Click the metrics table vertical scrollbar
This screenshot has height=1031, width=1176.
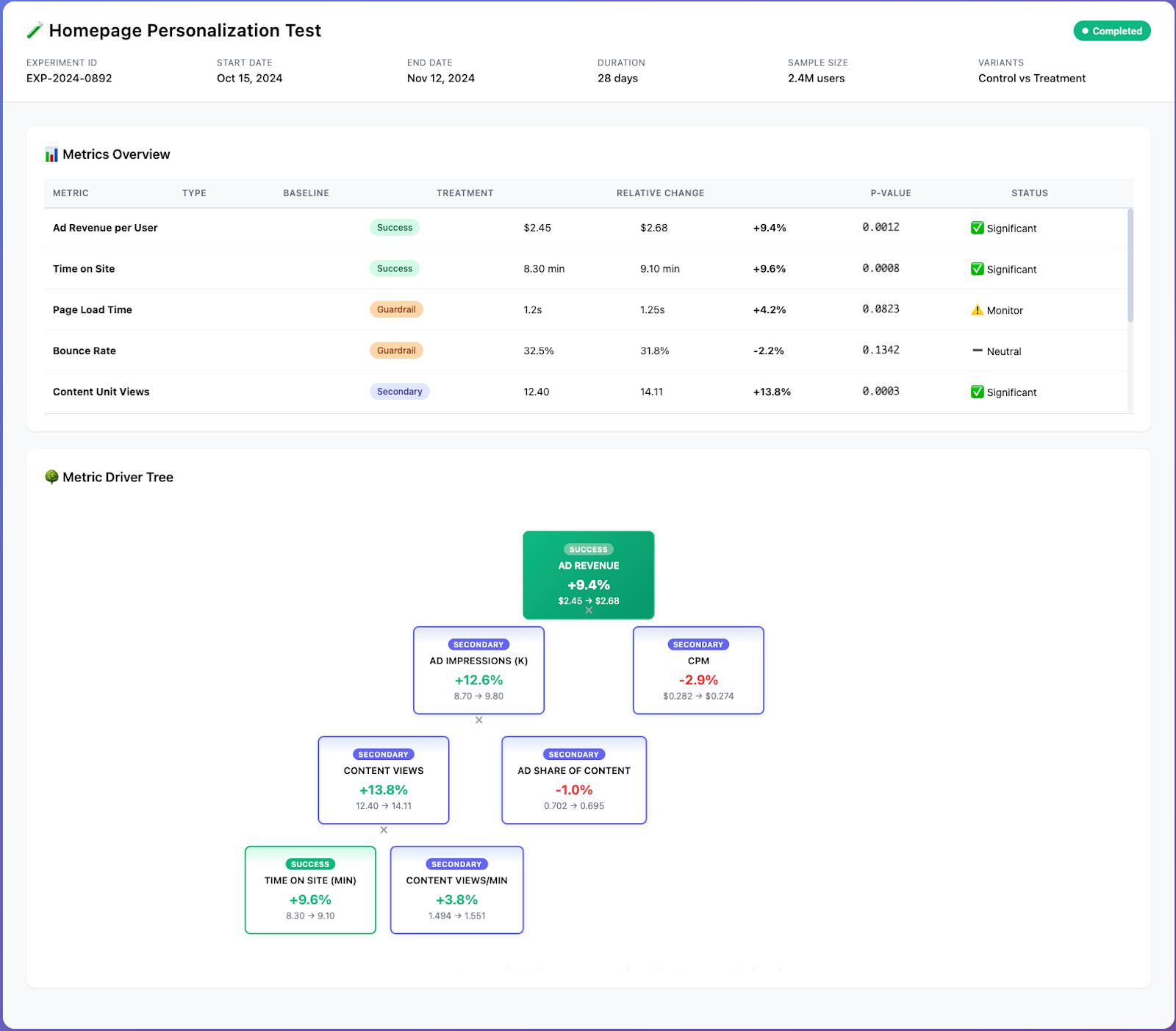point(1130,265)
